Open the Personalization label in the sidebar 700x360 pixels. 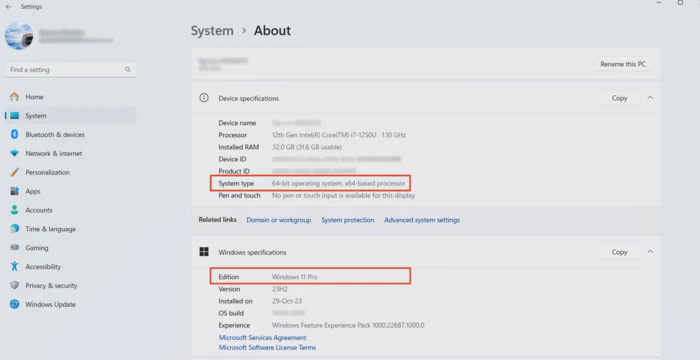(47, 172)
